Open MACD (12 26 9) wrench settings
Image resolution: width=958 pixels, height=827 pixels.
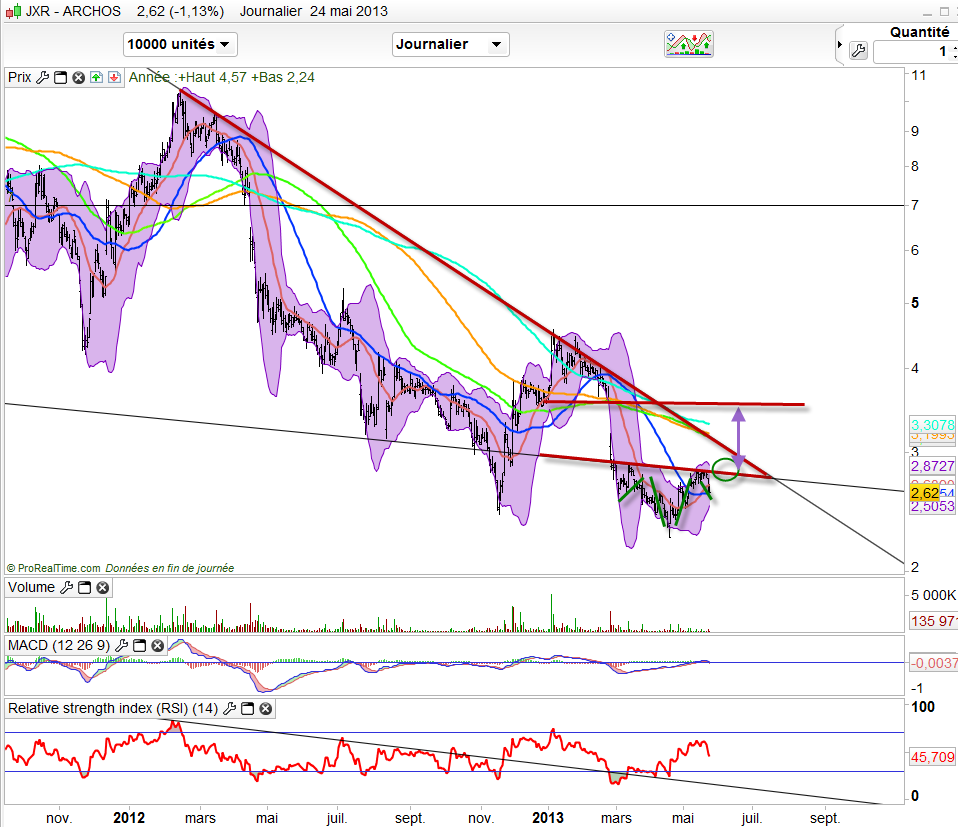[x=121, y=646]
